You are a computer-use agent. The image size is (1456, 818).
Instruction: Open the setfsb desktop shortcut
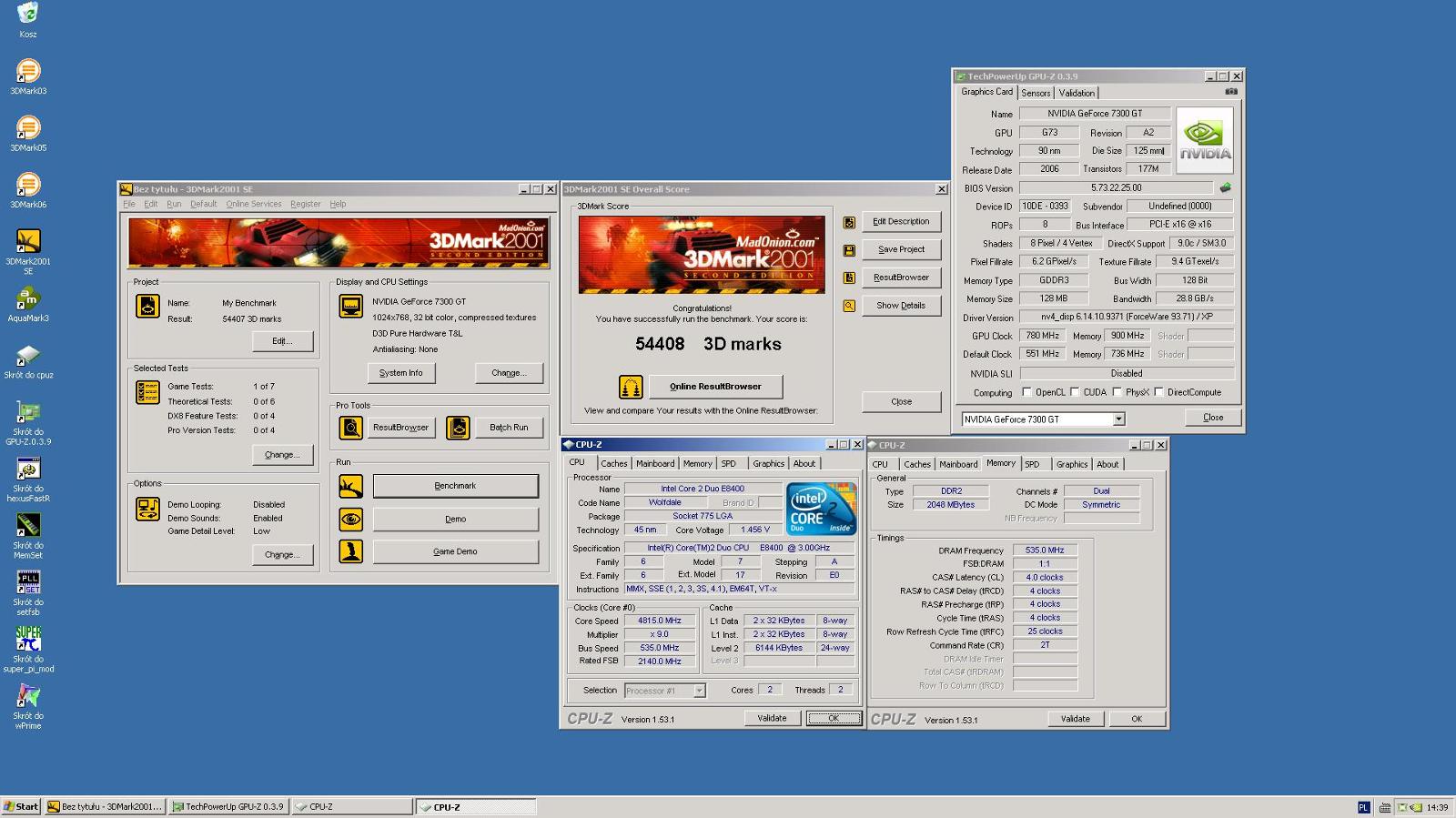click(x=28, y=582)
